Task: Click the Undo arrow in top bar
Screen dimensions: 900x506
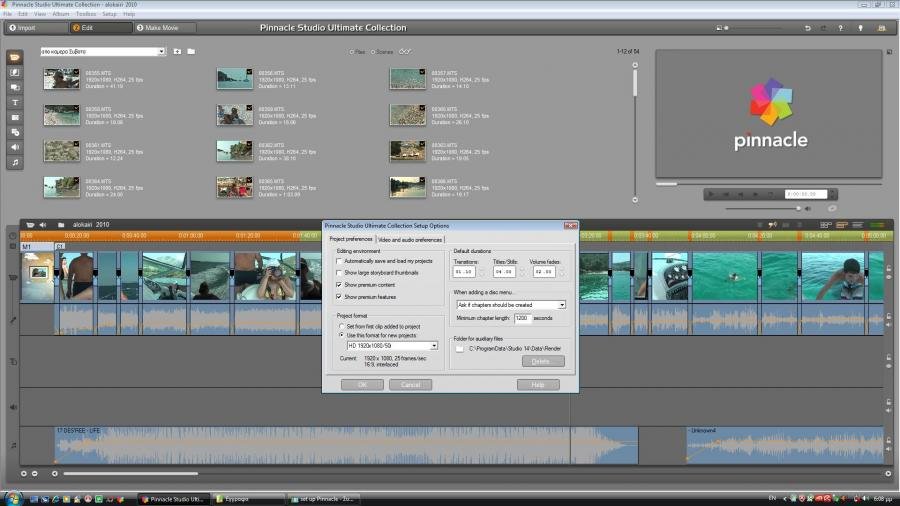Action: click(808, 28)
